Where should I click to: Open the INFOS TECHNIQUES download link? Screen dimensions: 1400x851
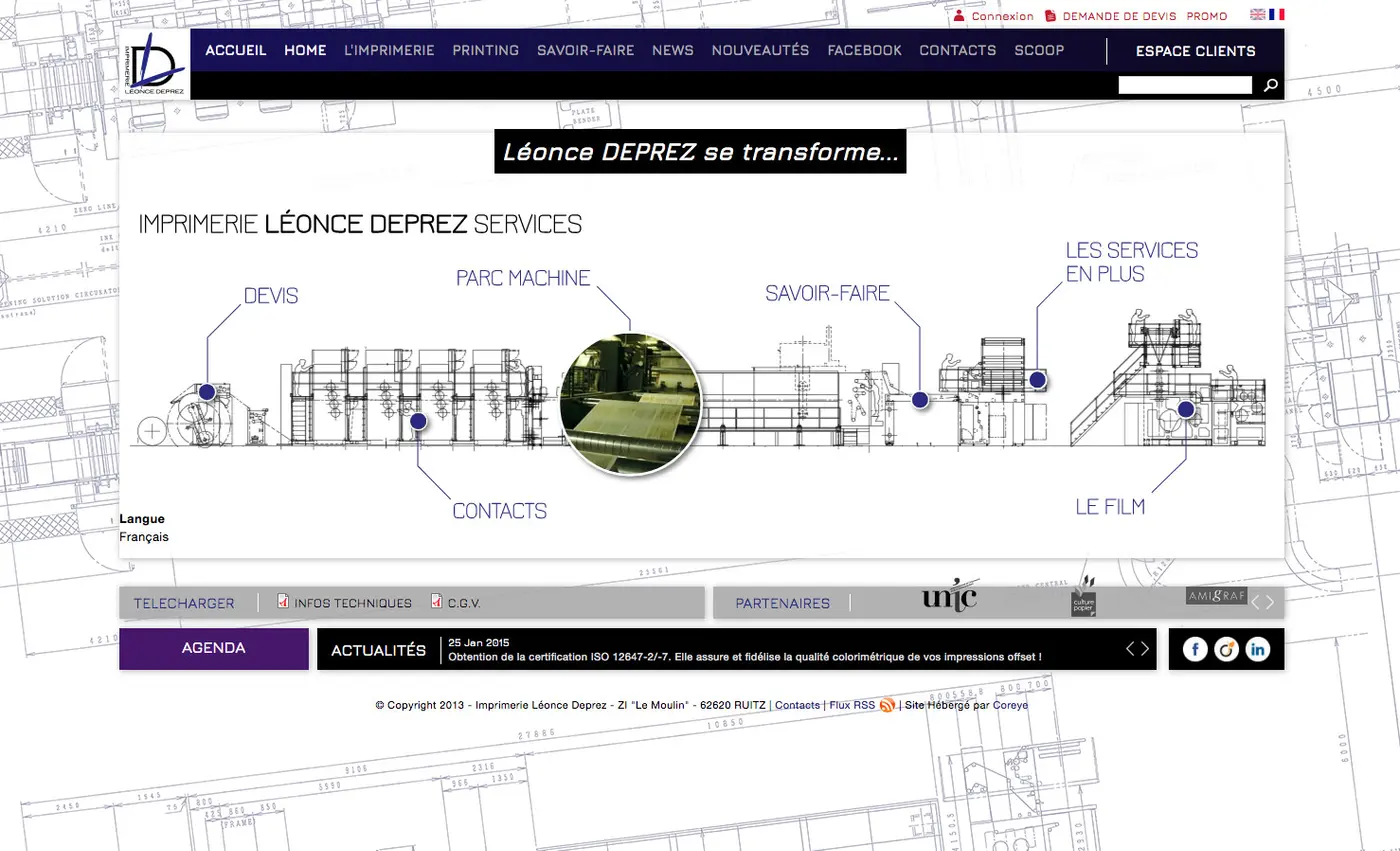pos(353,603)
